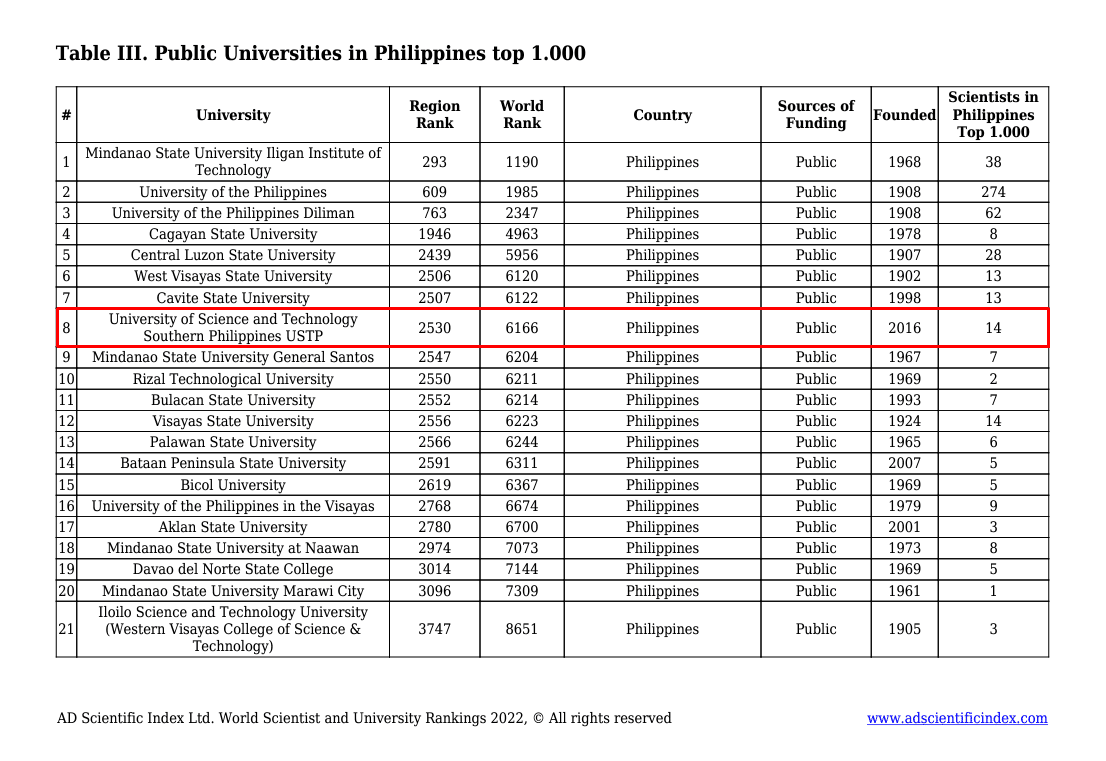Screen dimensions: 1106x761
Task: Click the Central Luzon State University row
Action: 233,255
